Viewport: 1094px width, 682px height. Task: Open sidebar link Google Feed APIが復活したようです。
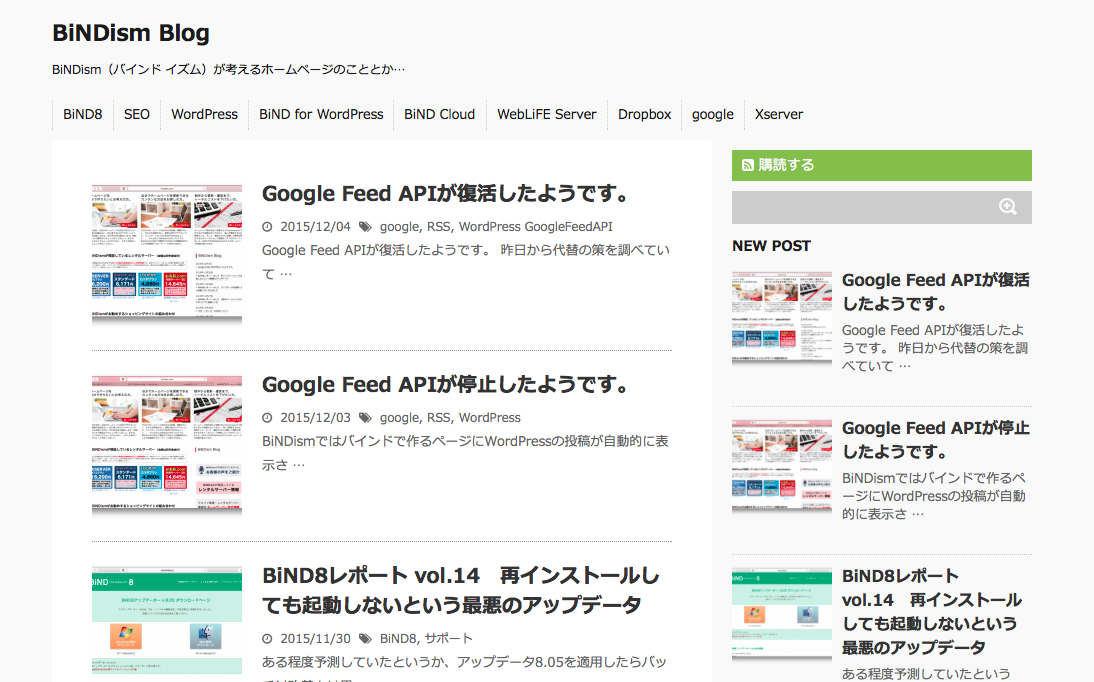[x=936, y=292]
